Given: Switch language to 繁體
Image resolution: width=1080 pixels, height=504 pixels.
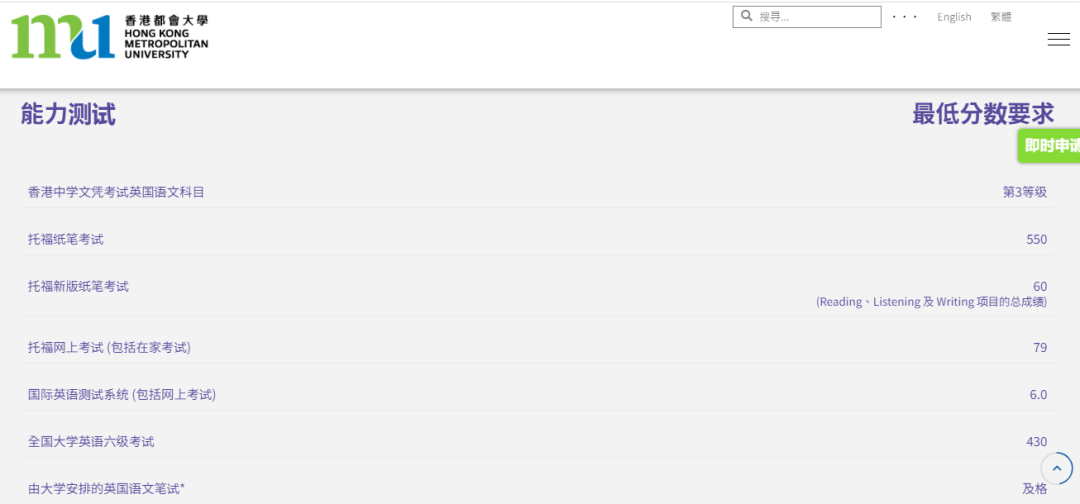Looking at the screenshot, I should click(1001, 17).
